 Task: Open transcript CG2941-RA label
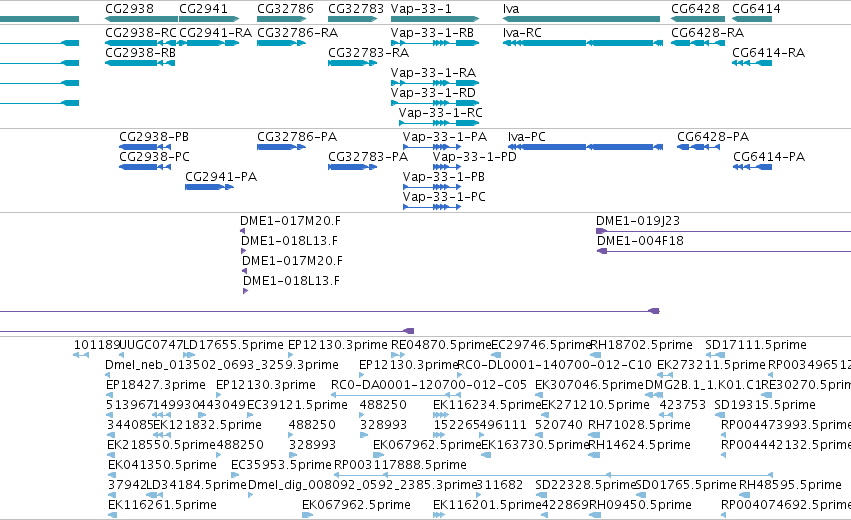point(215,33)
